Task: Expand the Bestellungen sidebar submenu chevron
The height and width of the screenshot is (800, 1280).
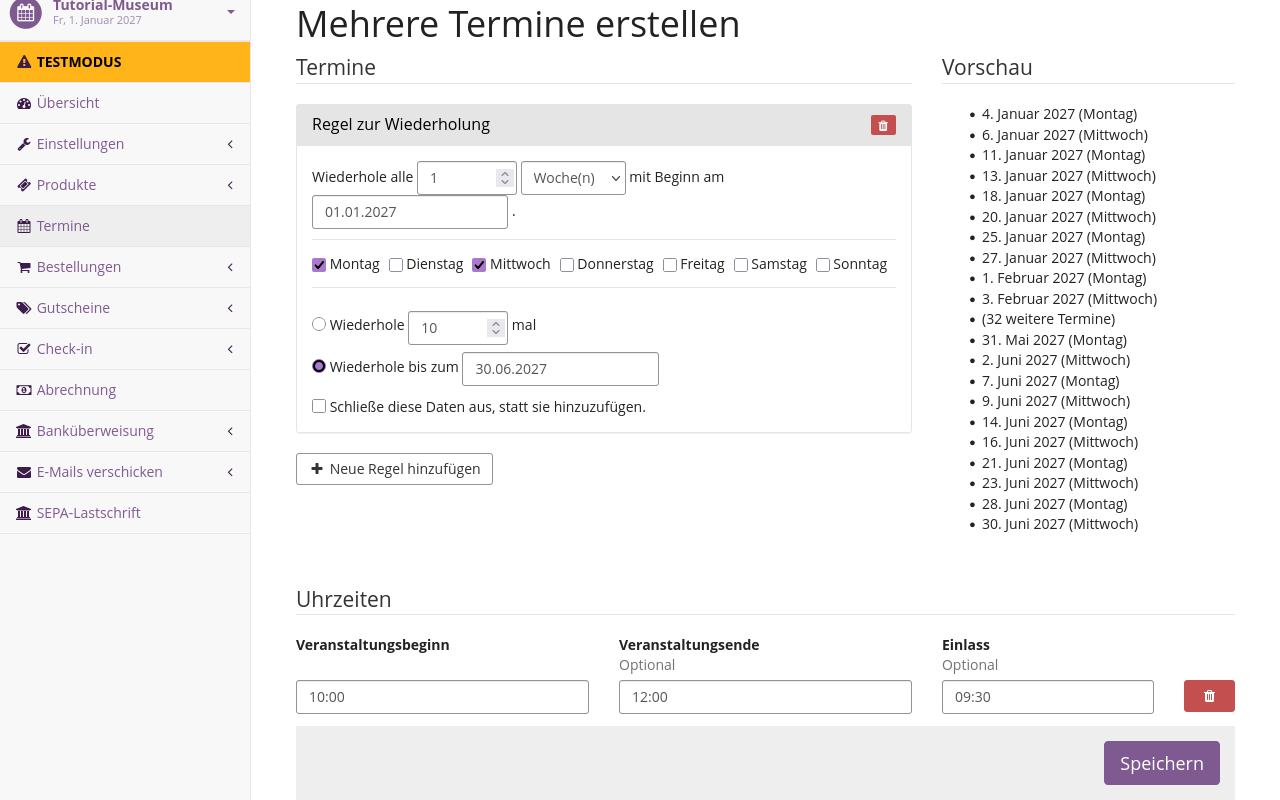Action: (x=230, y=267)
